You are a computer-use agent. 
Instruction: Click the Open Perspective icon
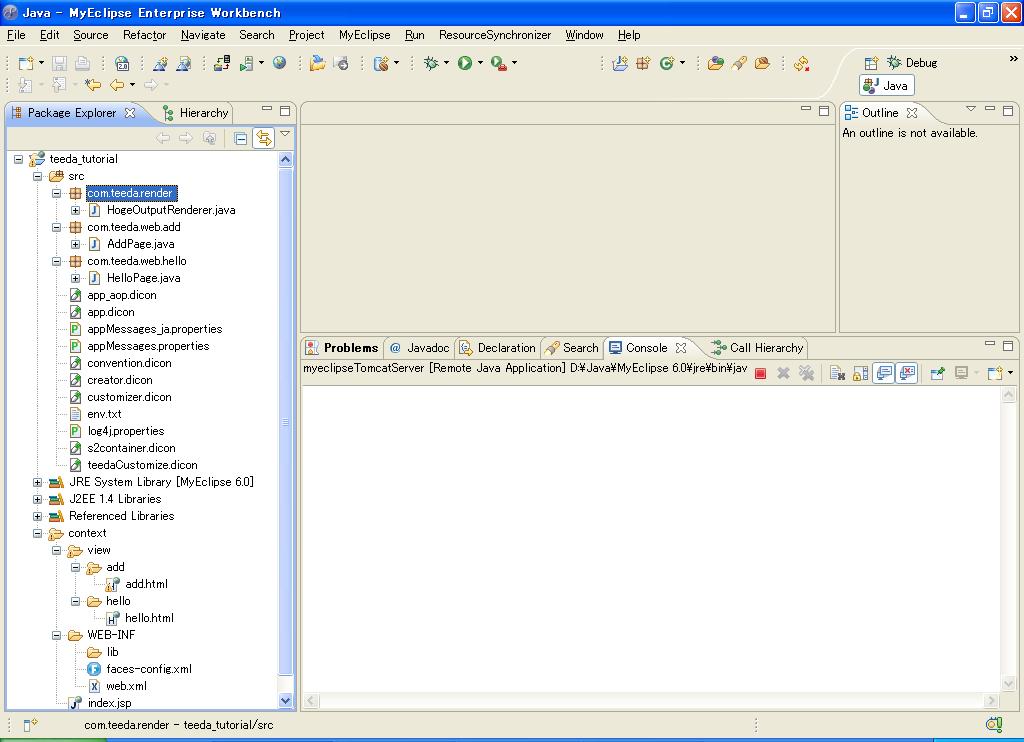[x=871, y=63]
